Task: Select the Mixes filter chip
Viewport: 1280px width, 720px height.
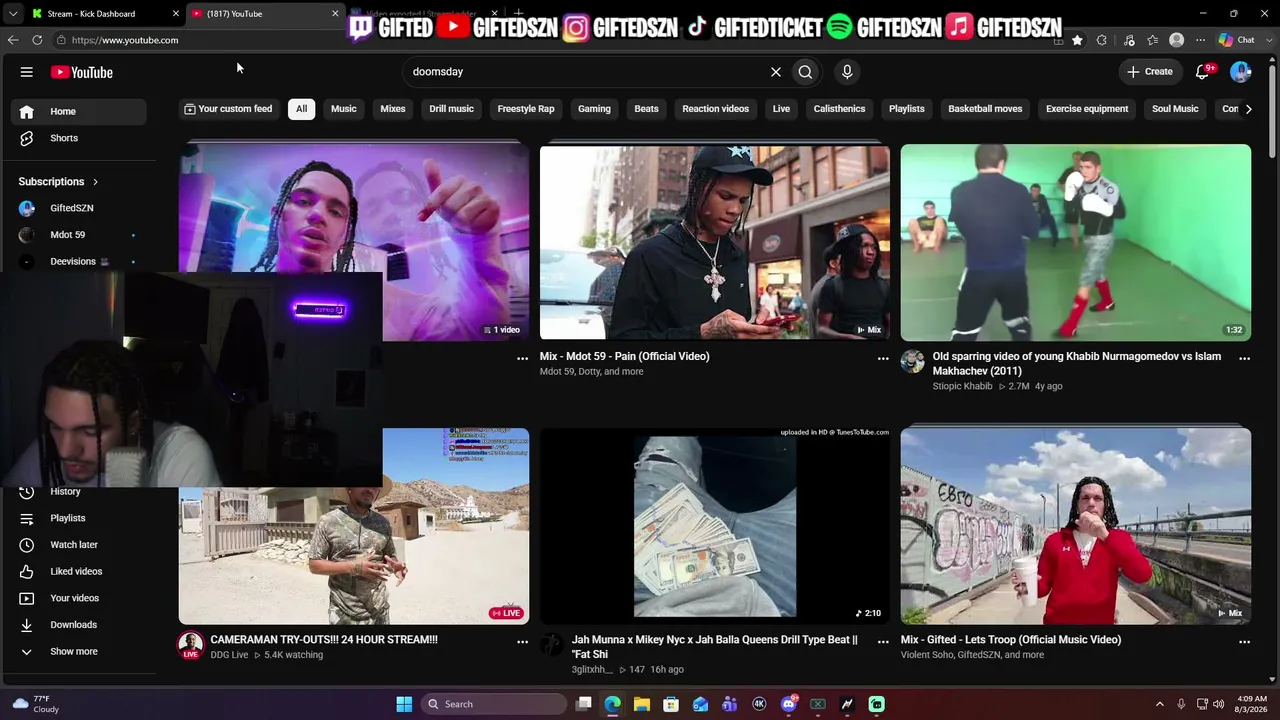Action: click(x=393, y=109)
